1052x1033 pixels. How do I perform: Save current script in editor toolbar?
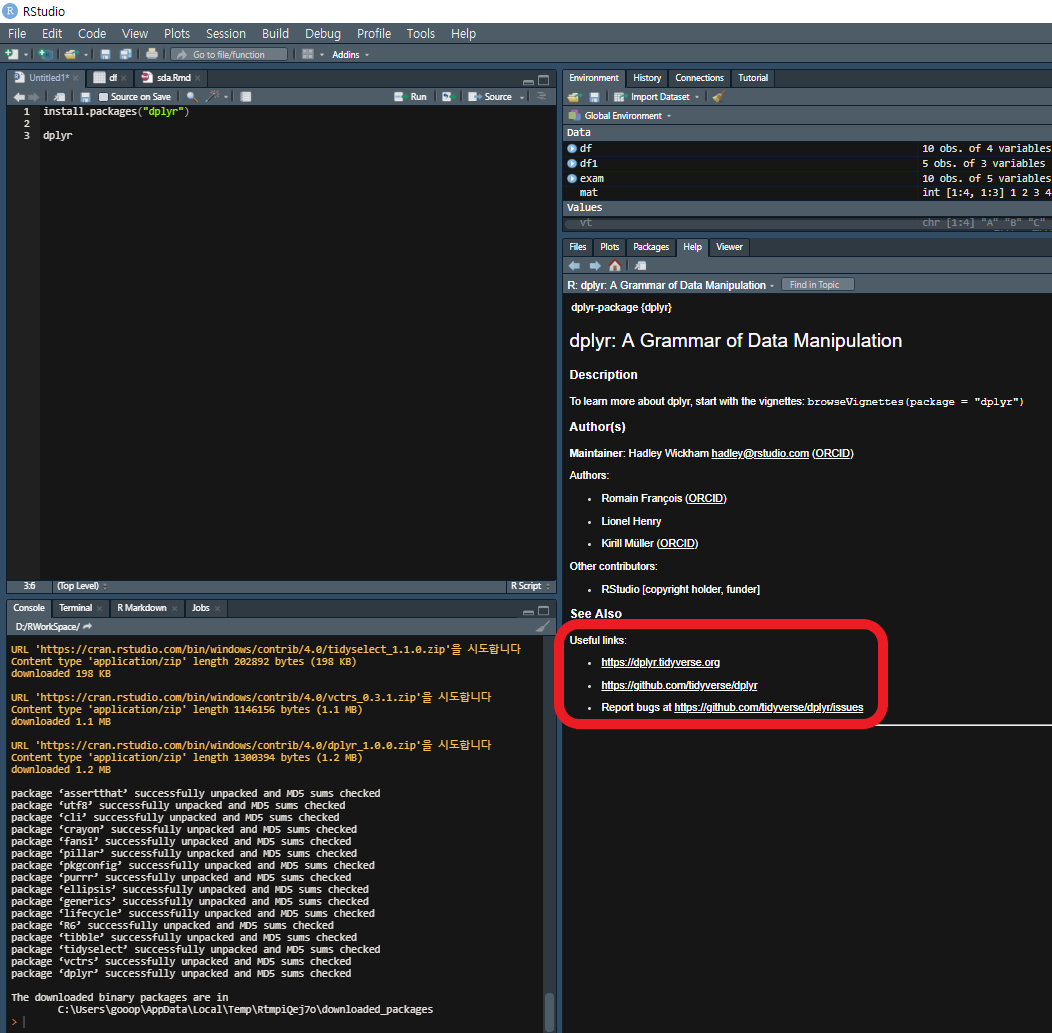pyautogui.click(x=85, y=97)
